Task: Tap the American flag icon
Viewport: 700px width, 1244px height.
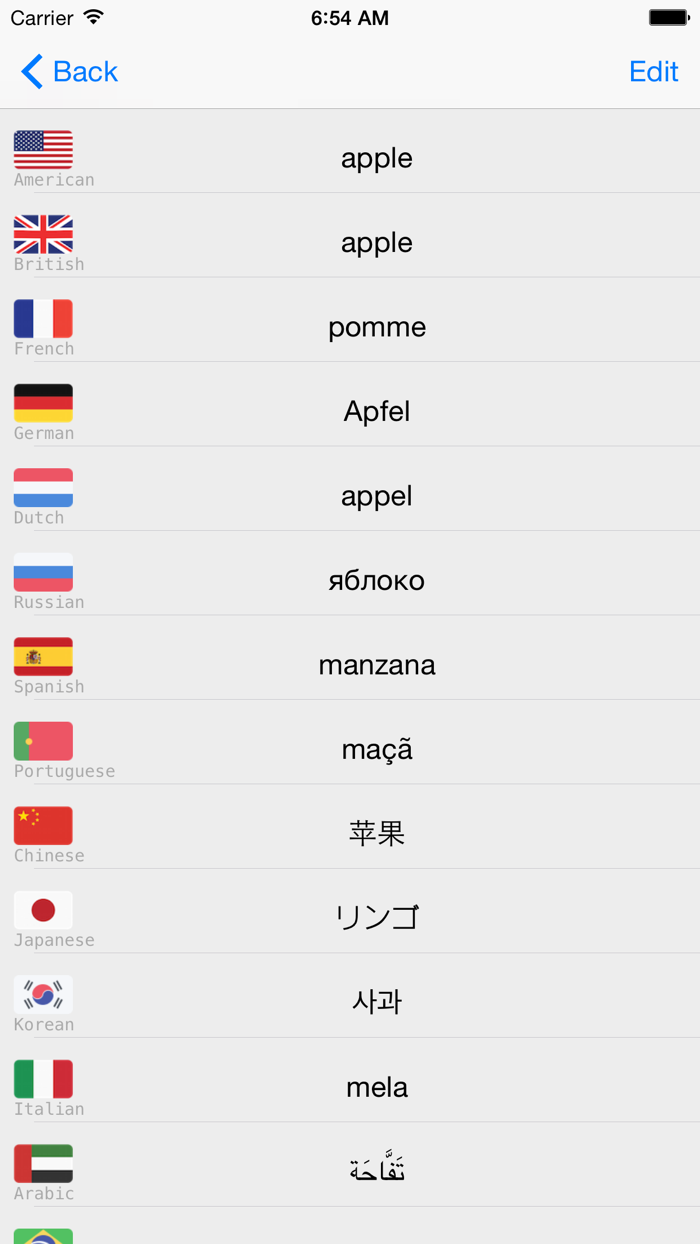Action: [42, 147]
